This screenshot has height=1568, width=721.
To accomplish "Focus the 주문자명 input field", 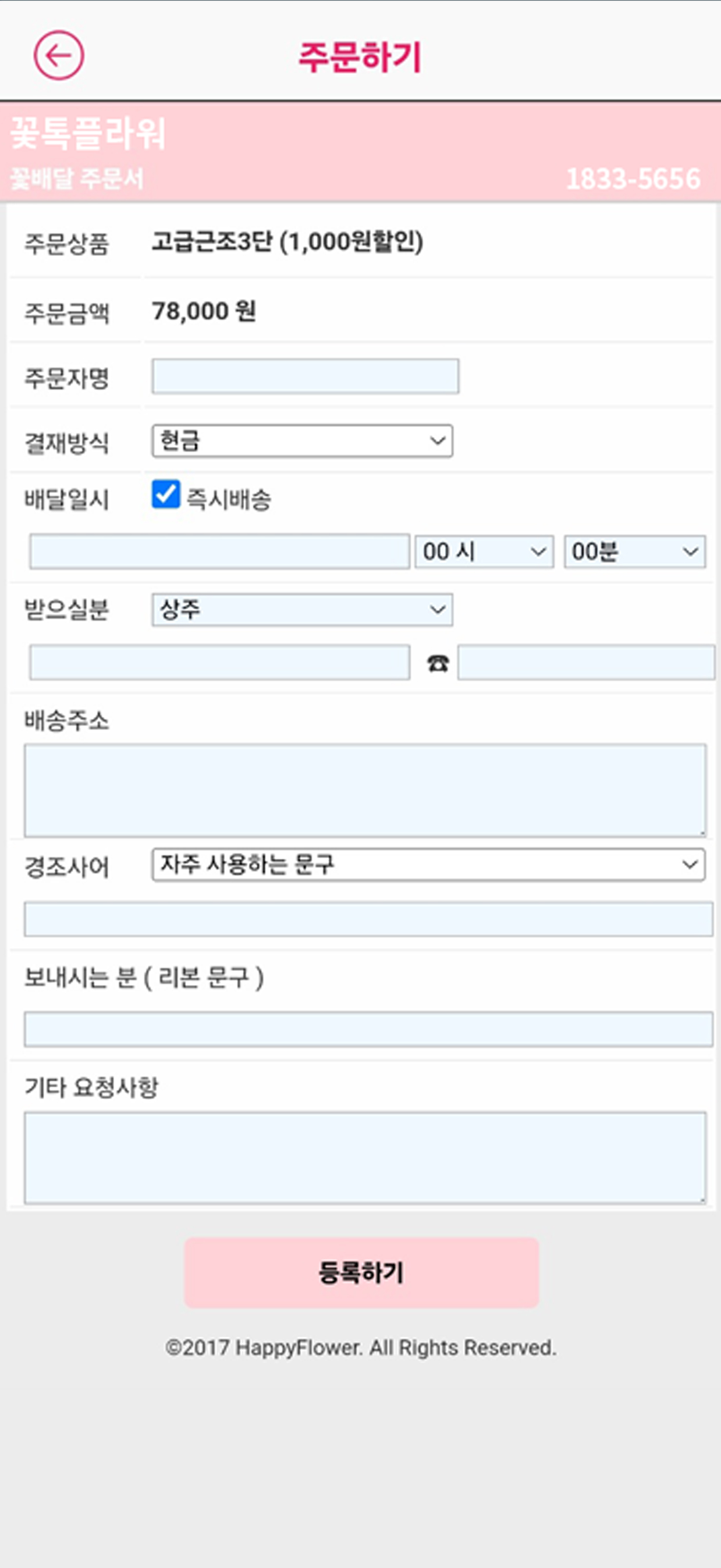I will click(305, 376).
